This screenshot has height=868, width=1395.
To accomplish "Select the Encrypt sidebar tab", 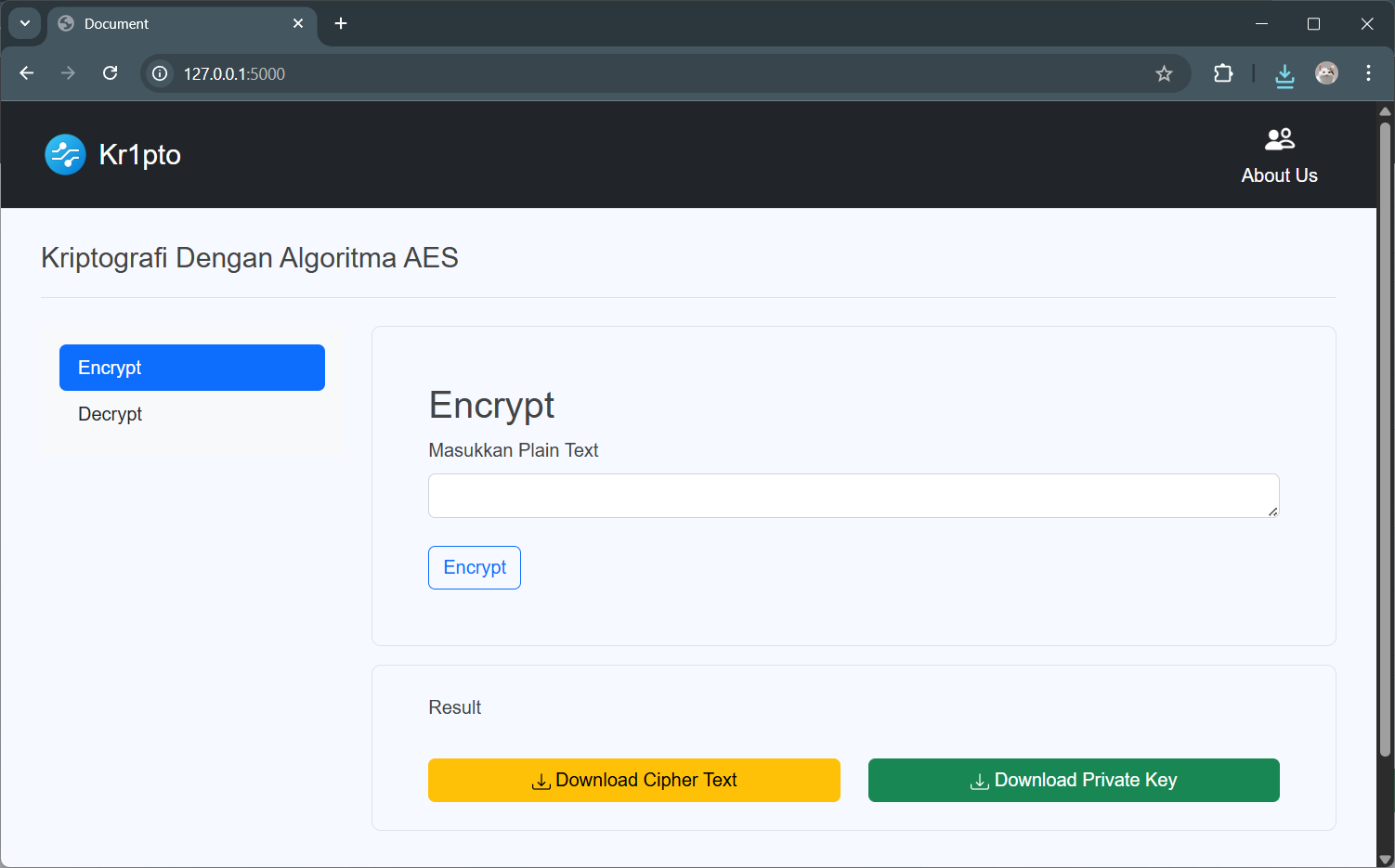I will [x=192, y=368].
